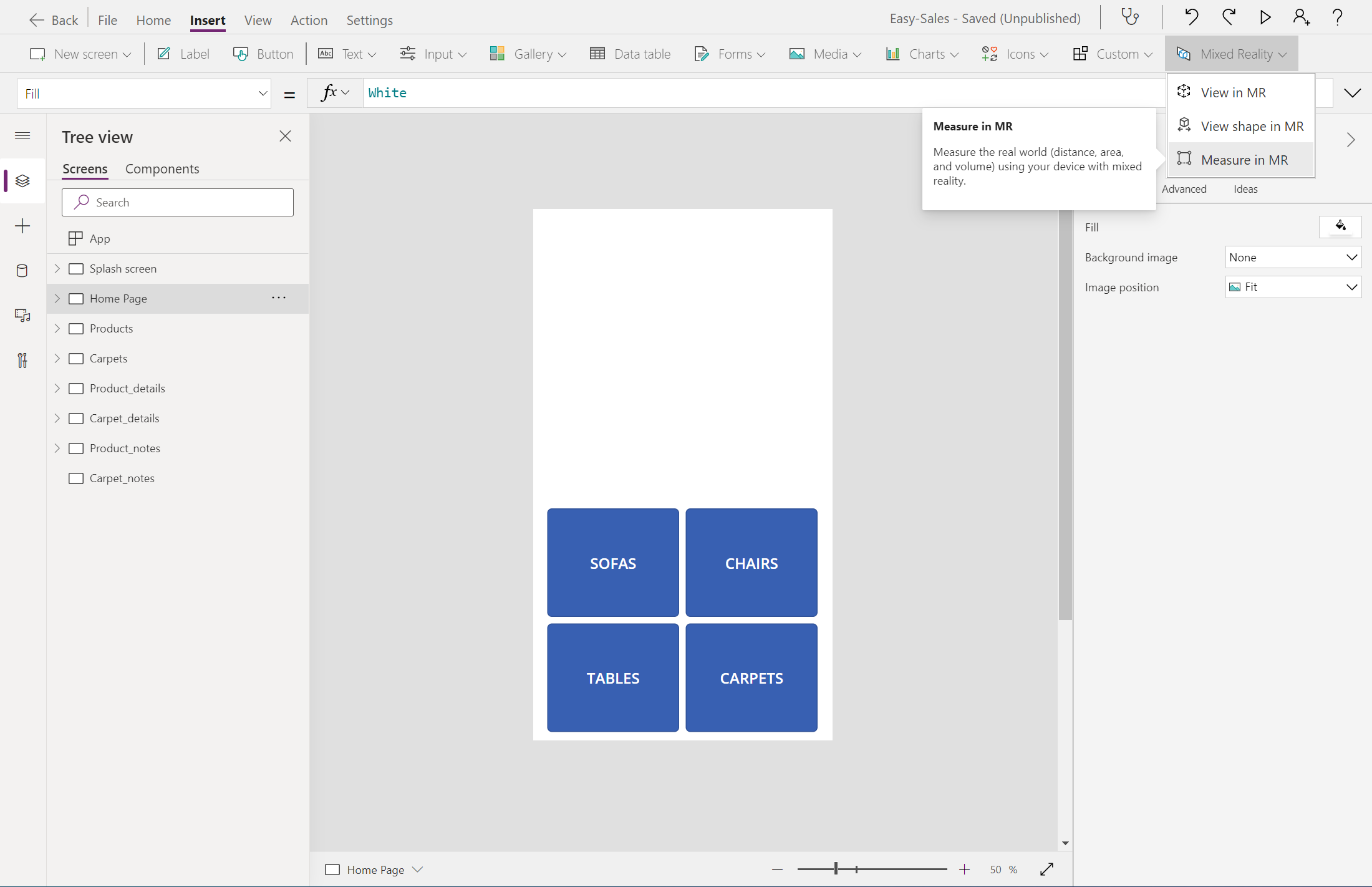Click the Redo arrow icon
The width and height of the screenshot is (1372, 887).
tap(1229, 17)
